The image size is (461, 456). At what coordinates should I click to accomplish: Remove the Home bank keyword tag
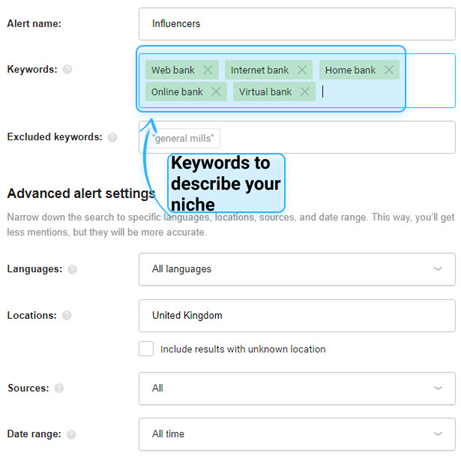pos(389,70)
